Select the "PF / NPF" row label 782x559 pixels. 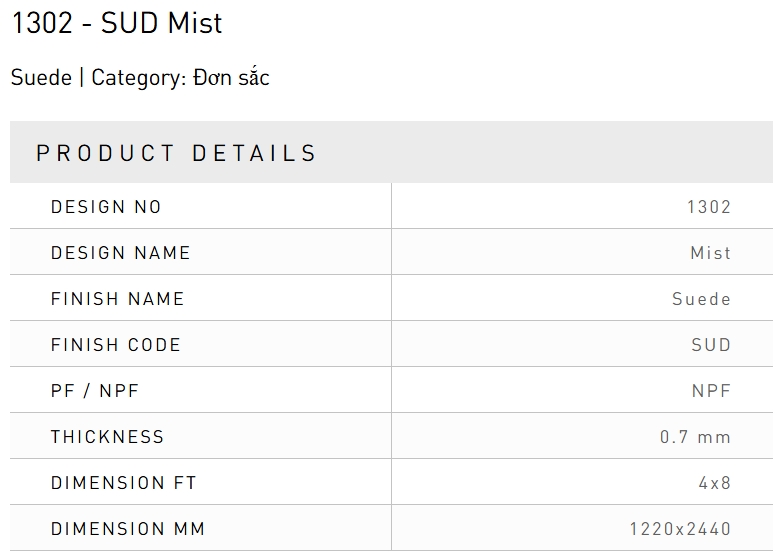pos(95,391)
